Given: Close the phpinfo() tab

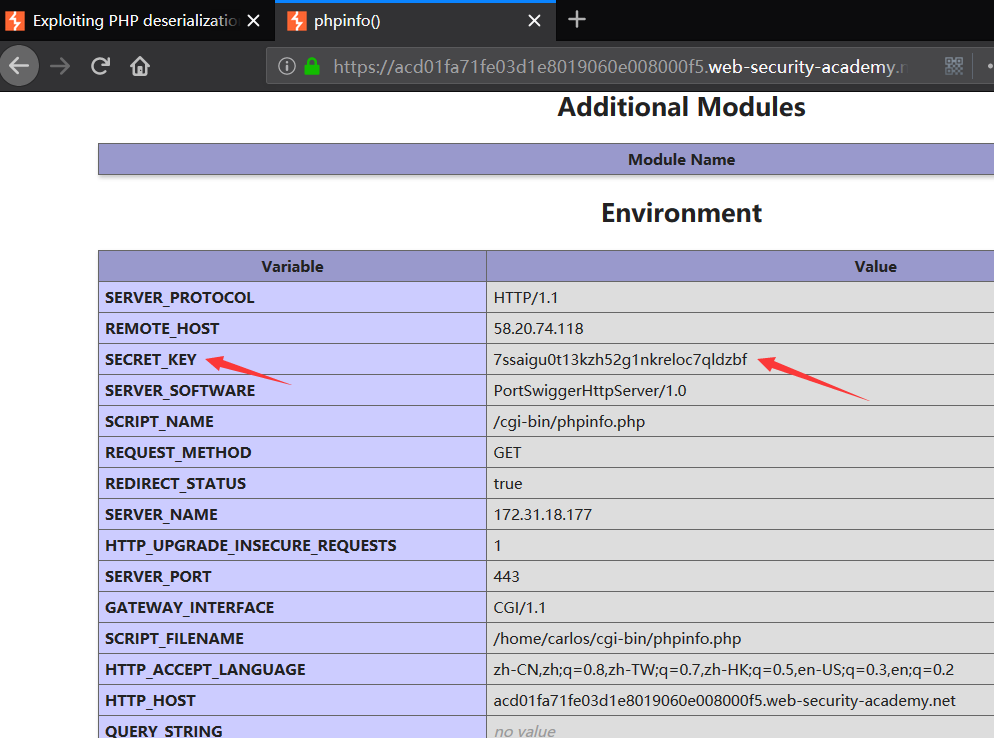Looking at the screenshot, I should (534, 21).
